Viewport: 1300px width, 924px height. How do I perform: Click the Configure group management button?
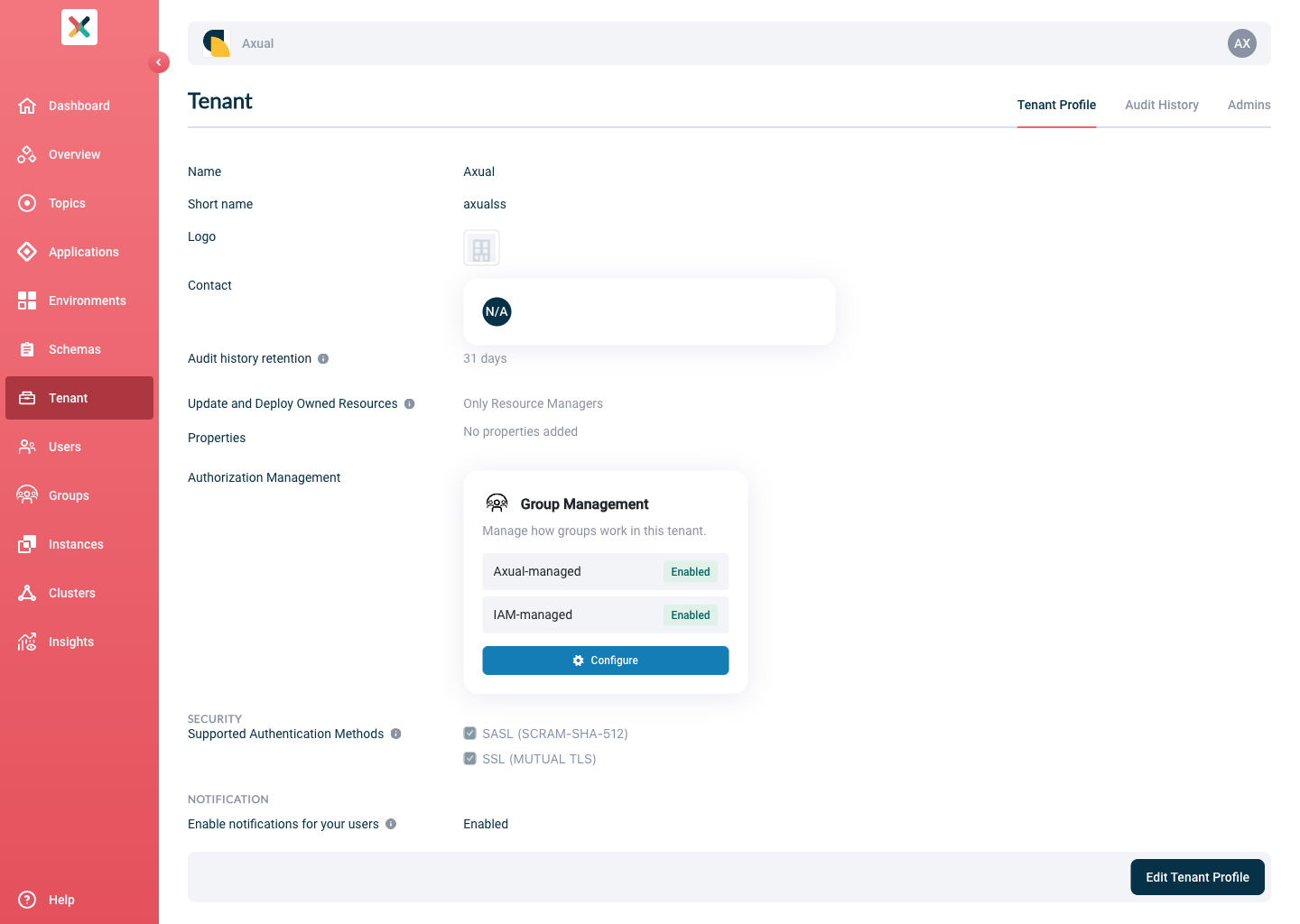tap(606, 661)
